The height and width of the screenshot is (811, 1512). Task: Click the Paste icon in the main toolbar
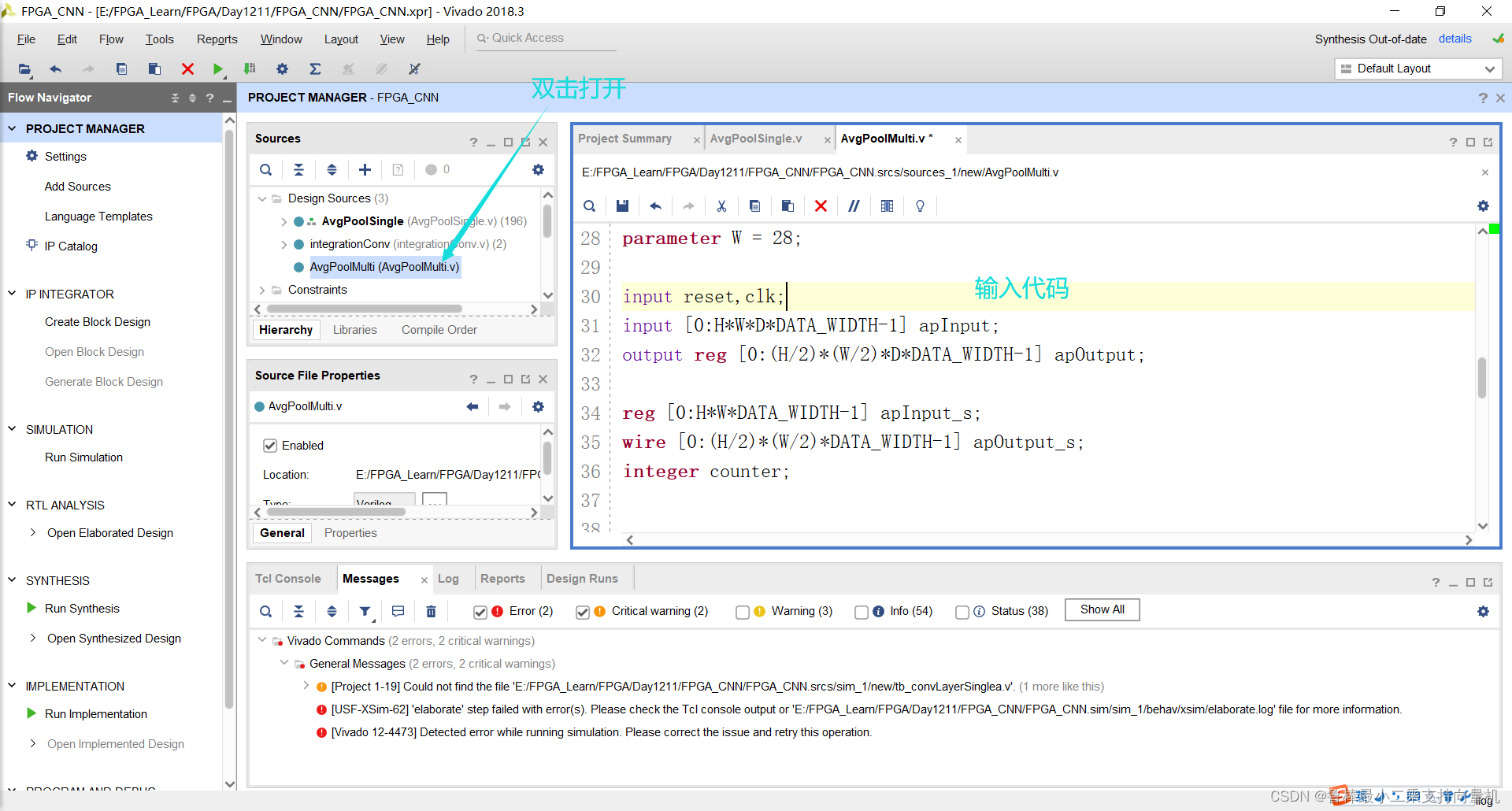tap(154, 69)
